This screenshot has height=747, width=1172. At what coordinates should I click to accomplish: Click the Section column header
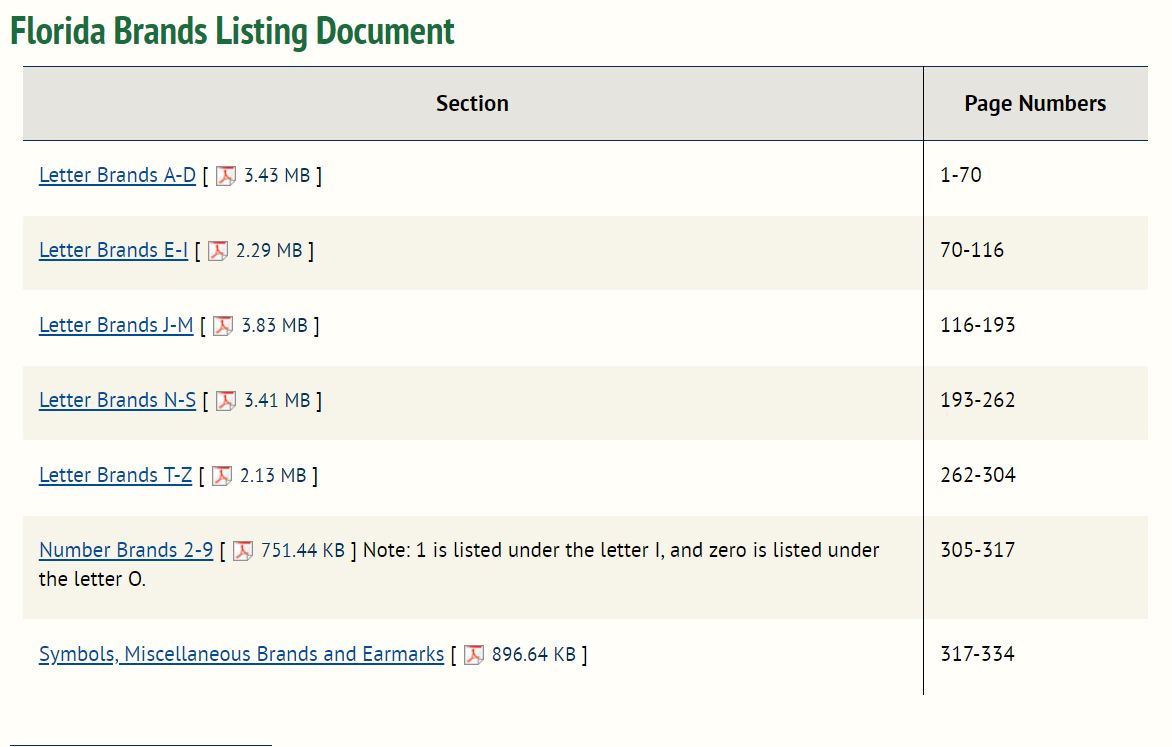(472, 104)
